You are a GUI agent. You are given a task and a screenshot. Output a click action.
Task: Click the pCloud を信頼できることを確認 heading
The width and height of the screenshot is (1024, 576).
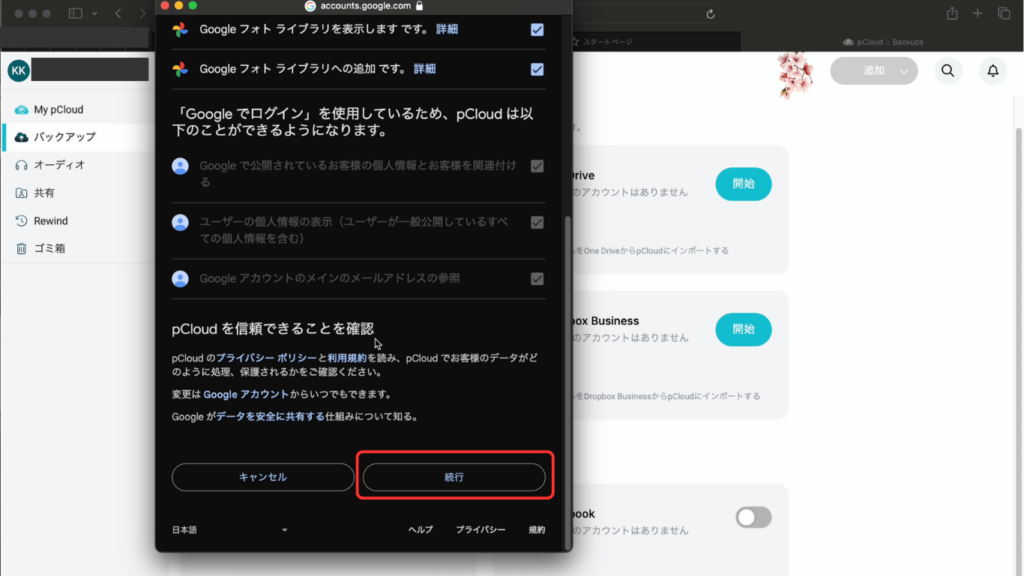click(x=273, y=328)
